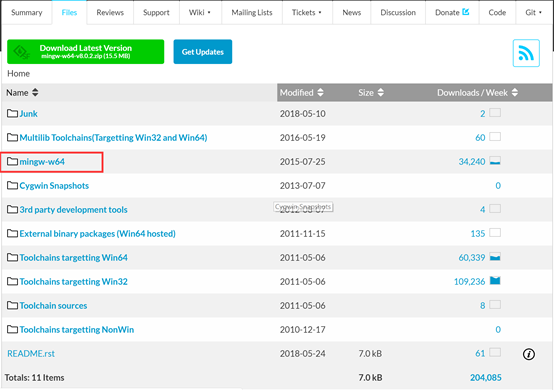Click the external link icon beside Donate
This screenshot has height=390, width=554.
pos(466,12)
